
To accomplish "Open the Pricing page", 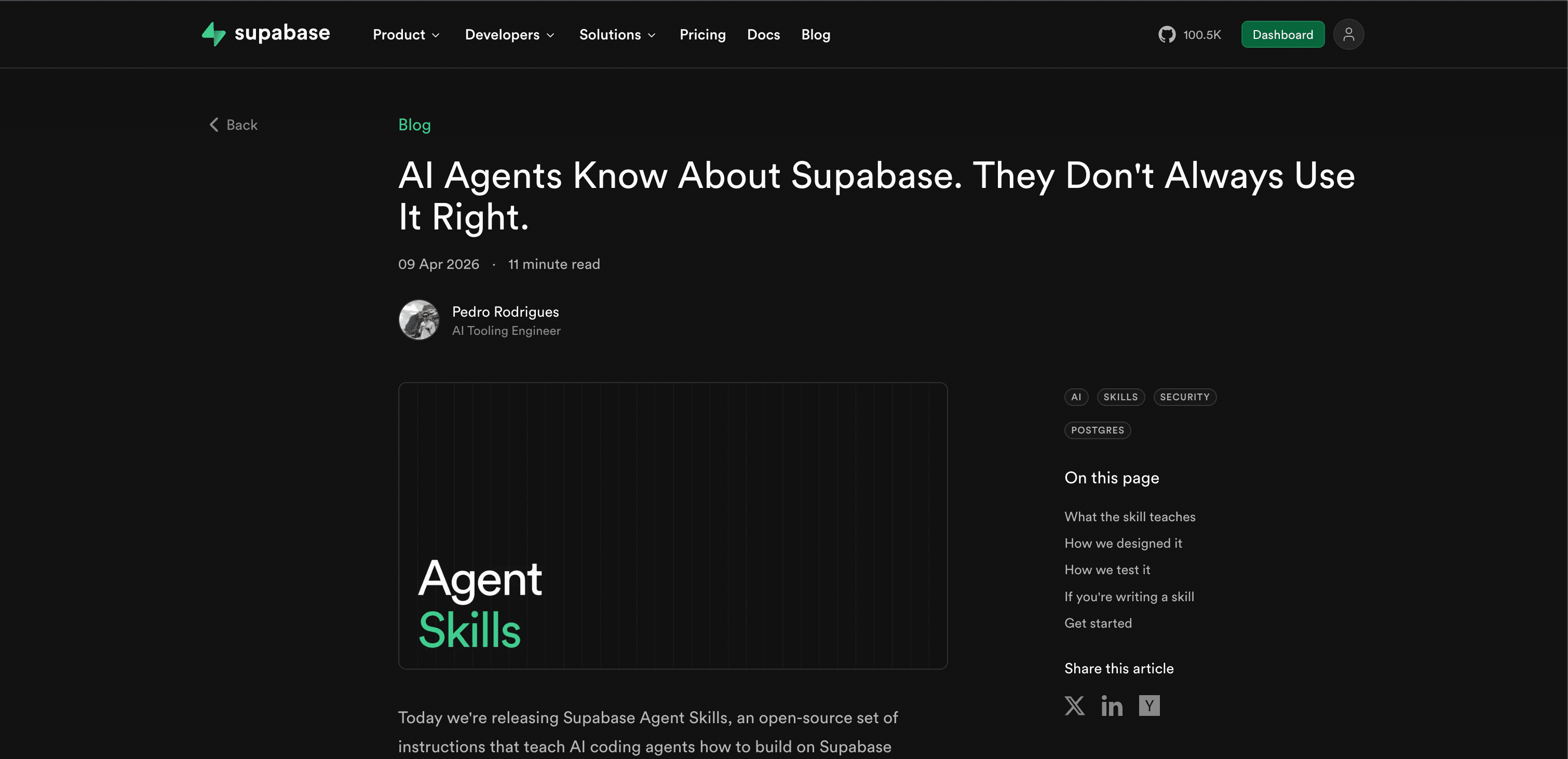I will tap(702, 35).
